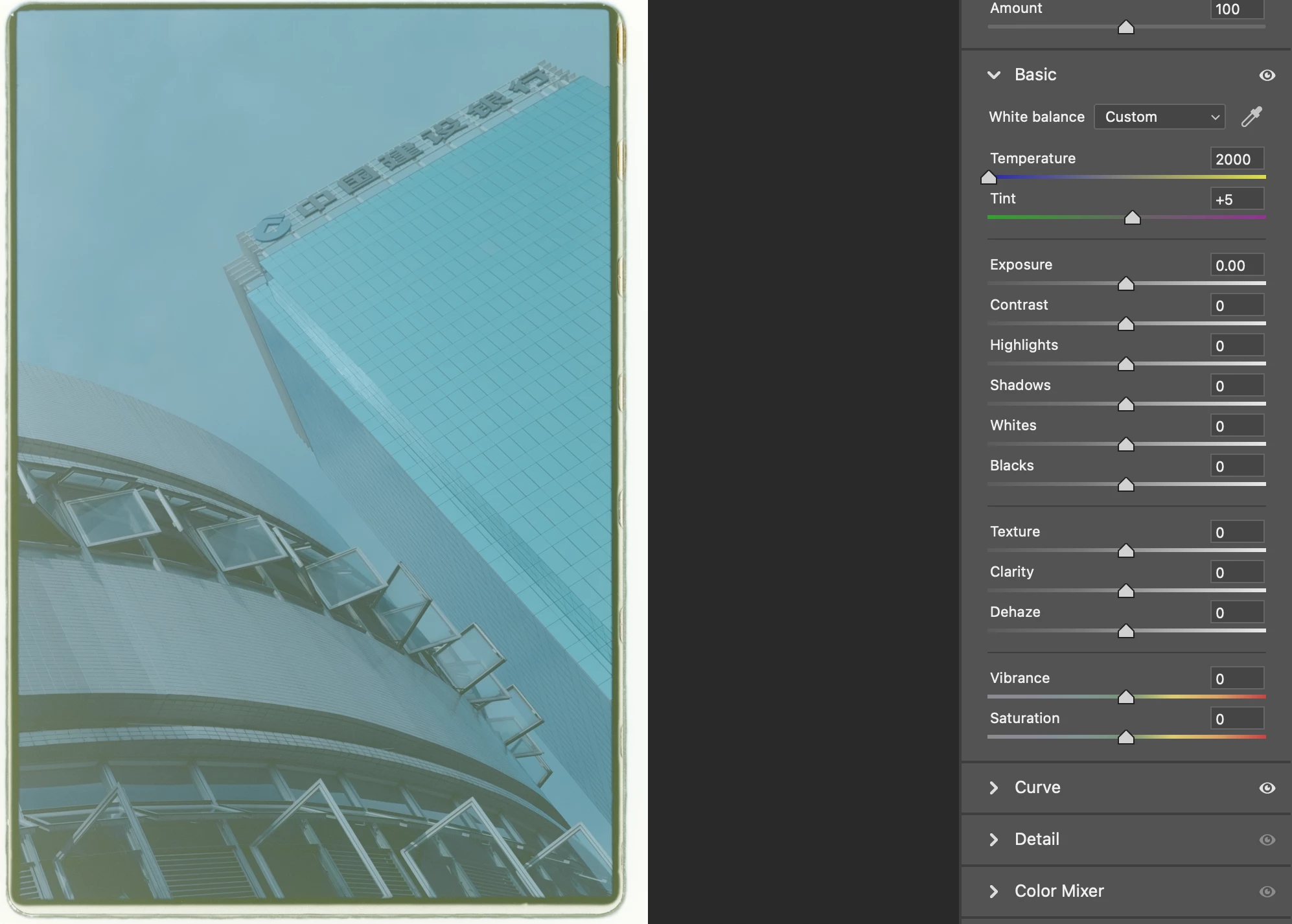Click the Amount value field showing 100
Viewport: 1292px width, 924px height.
click(x=1236, y=9)
